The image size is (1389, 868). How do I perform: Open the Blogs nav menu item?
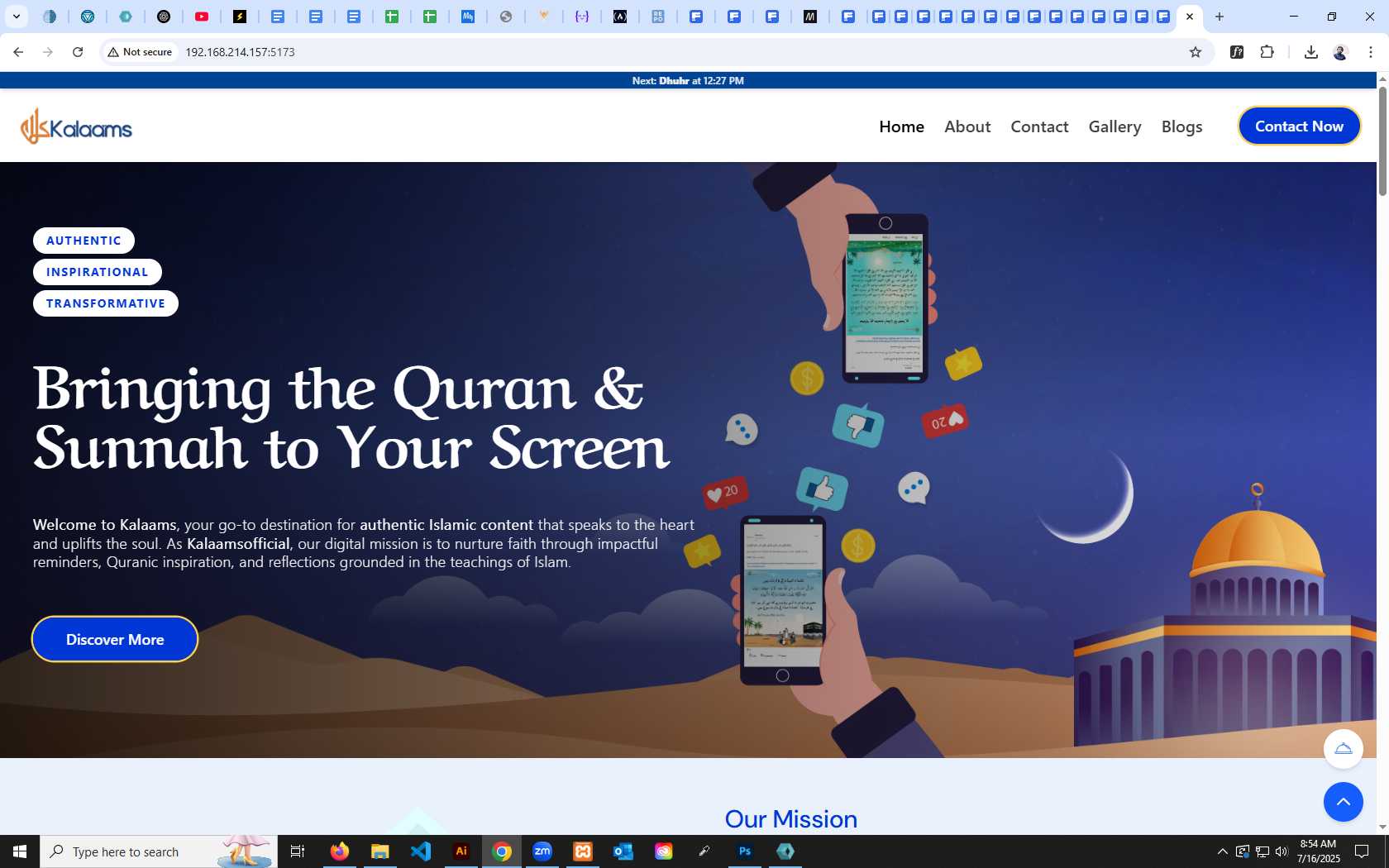click(x=1181, y=126)
